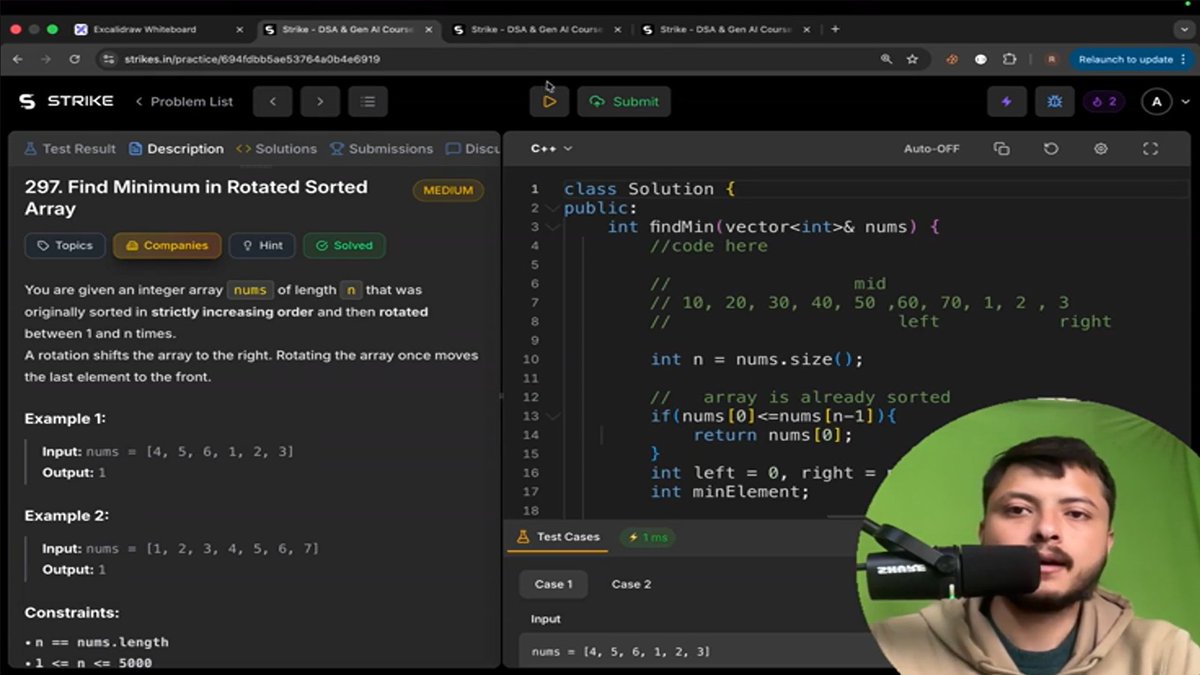Click the bug debug icon
The width and height of the screenshot is (1200, 675).
coord(1054,101)
